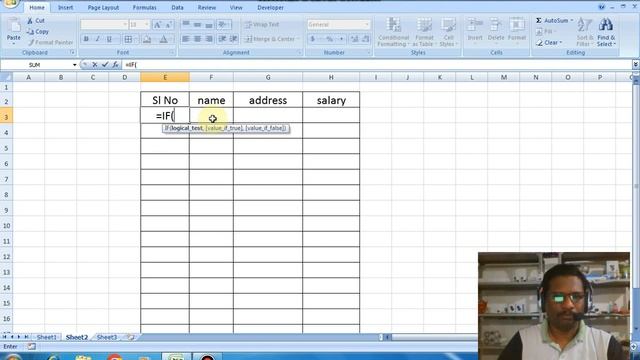Switch to Sheet1 tab
The height and width of the screenshot is (360, 640).
(x=47, y=337)
